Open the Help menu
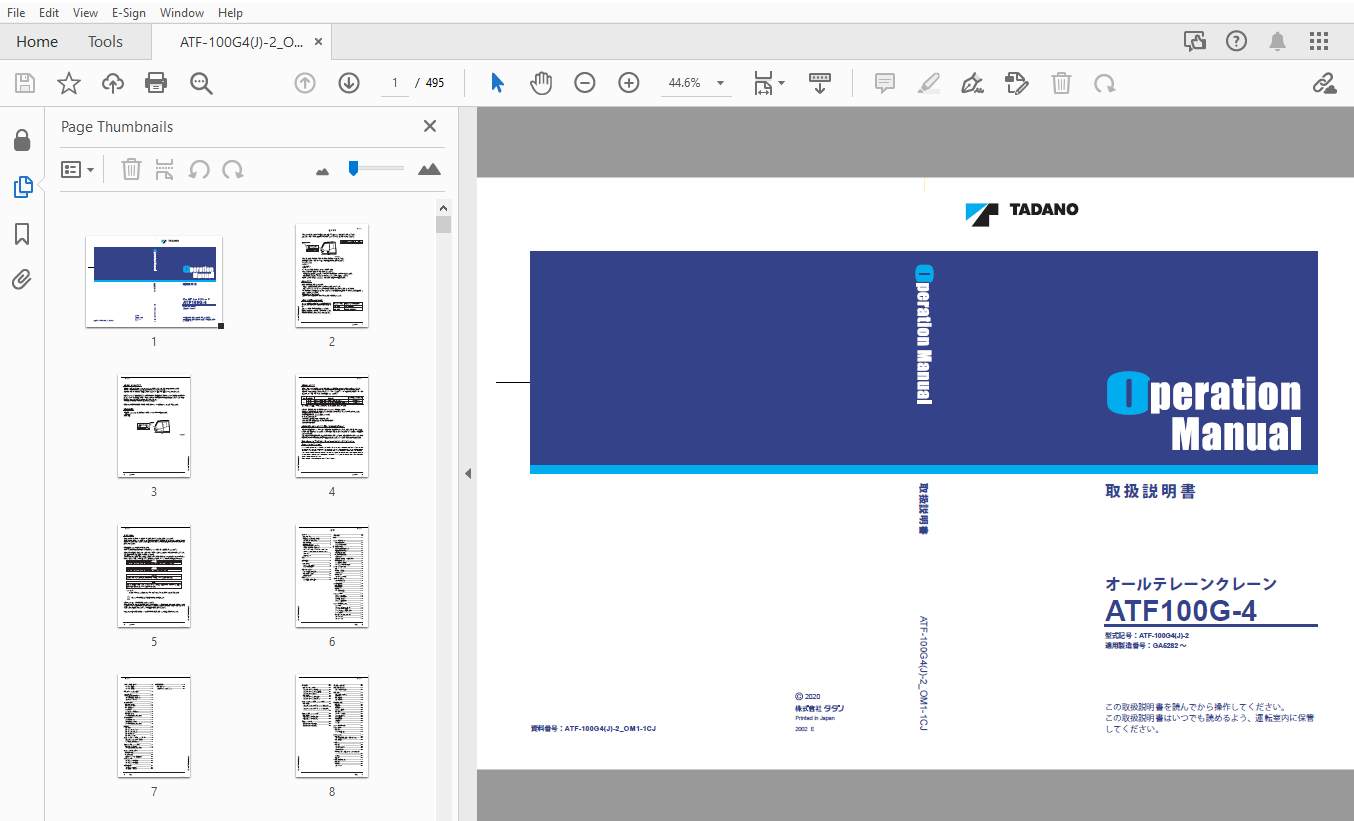 click(x=230, y=13)
